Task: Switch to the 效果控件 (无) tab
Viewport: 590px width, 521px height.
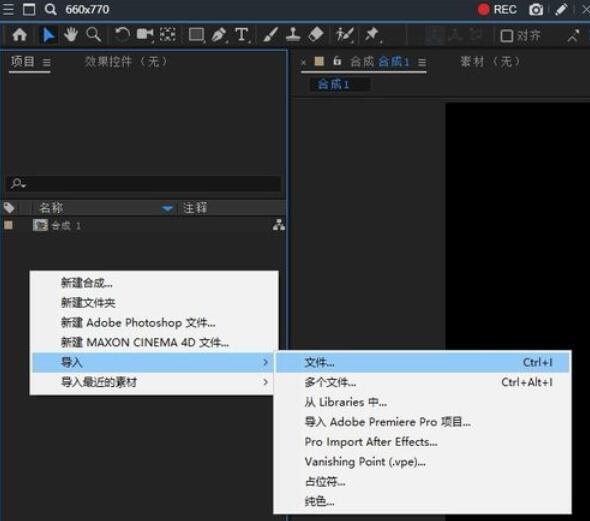Action: [x=126, y=61]
